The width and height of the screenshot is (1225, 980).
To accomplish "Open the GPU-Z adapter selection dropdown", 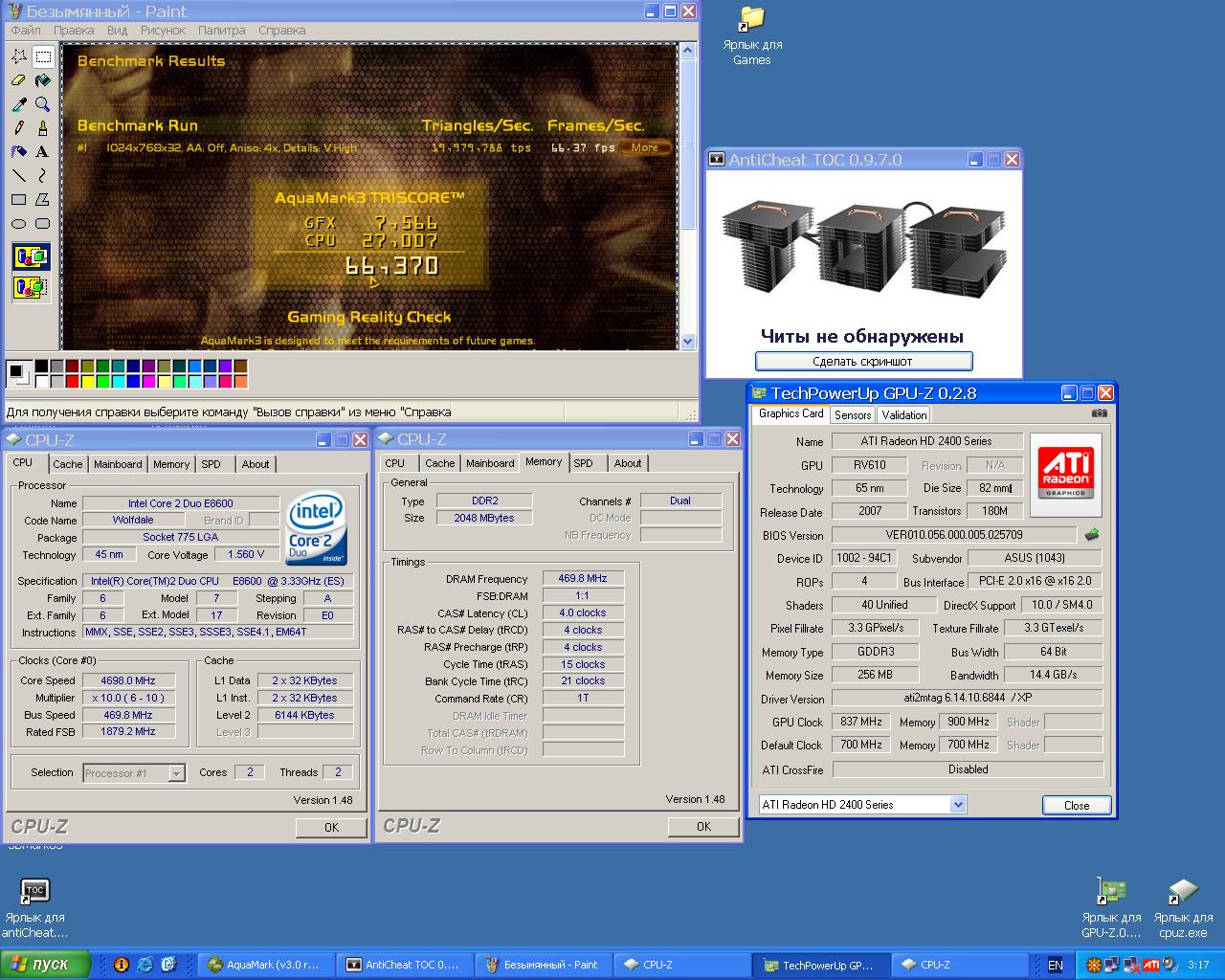I will click(x=958, y=805).
